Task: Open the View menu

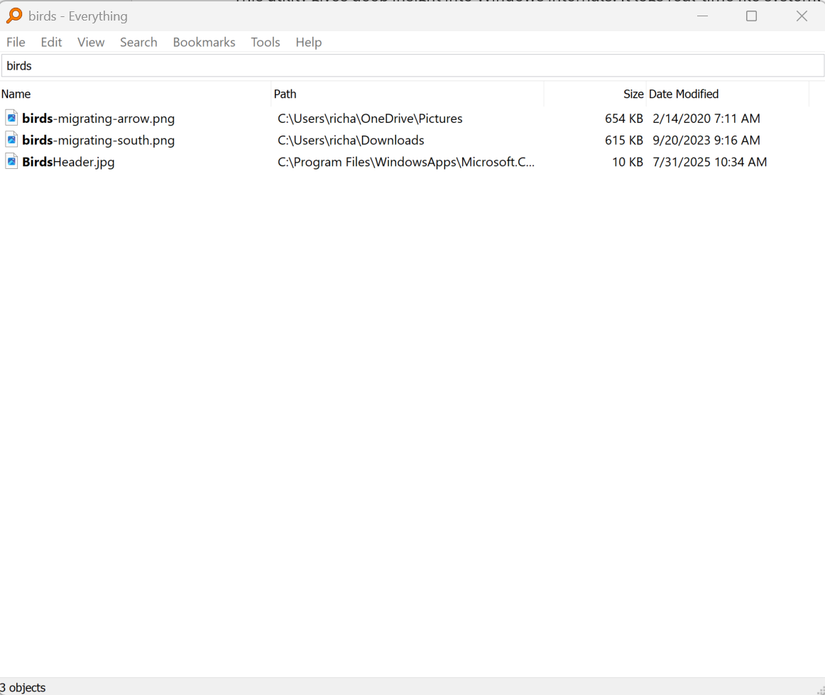Action: pyautogui.click(x=90, y=42)
